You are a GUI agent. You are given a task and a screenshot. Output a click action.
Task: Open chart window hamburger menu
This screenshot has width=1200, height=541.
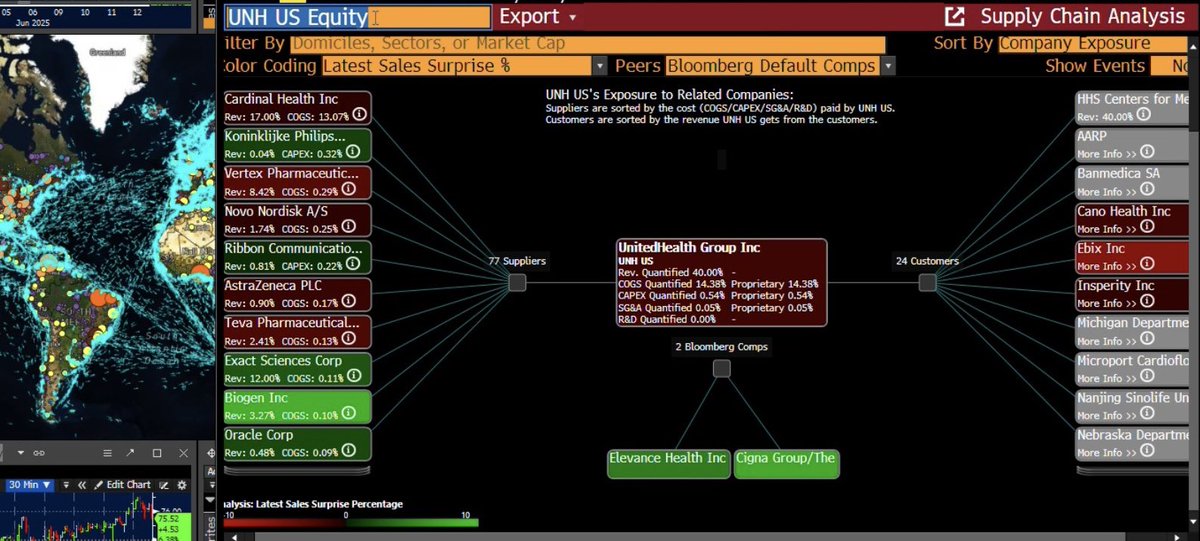point(108,453)
